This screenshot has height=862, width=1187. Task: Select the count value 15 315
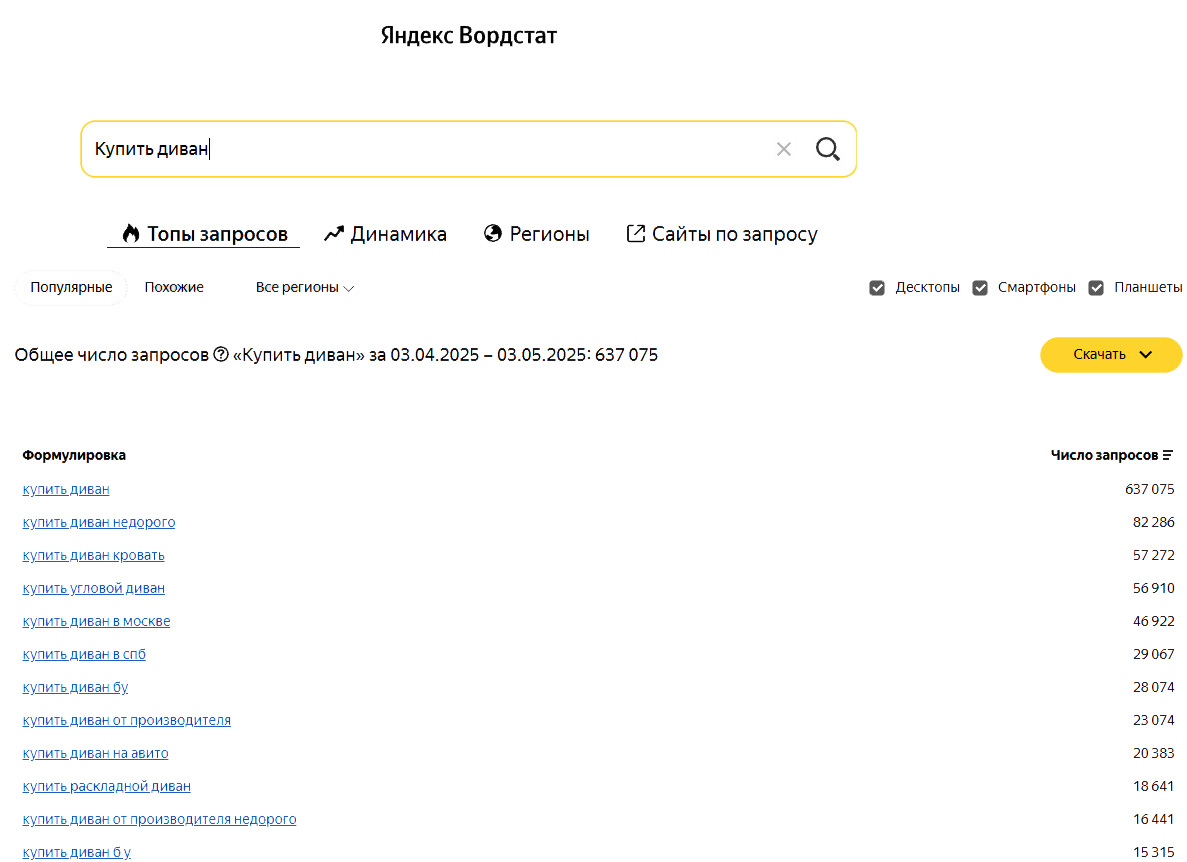[x=1154, y=852]
